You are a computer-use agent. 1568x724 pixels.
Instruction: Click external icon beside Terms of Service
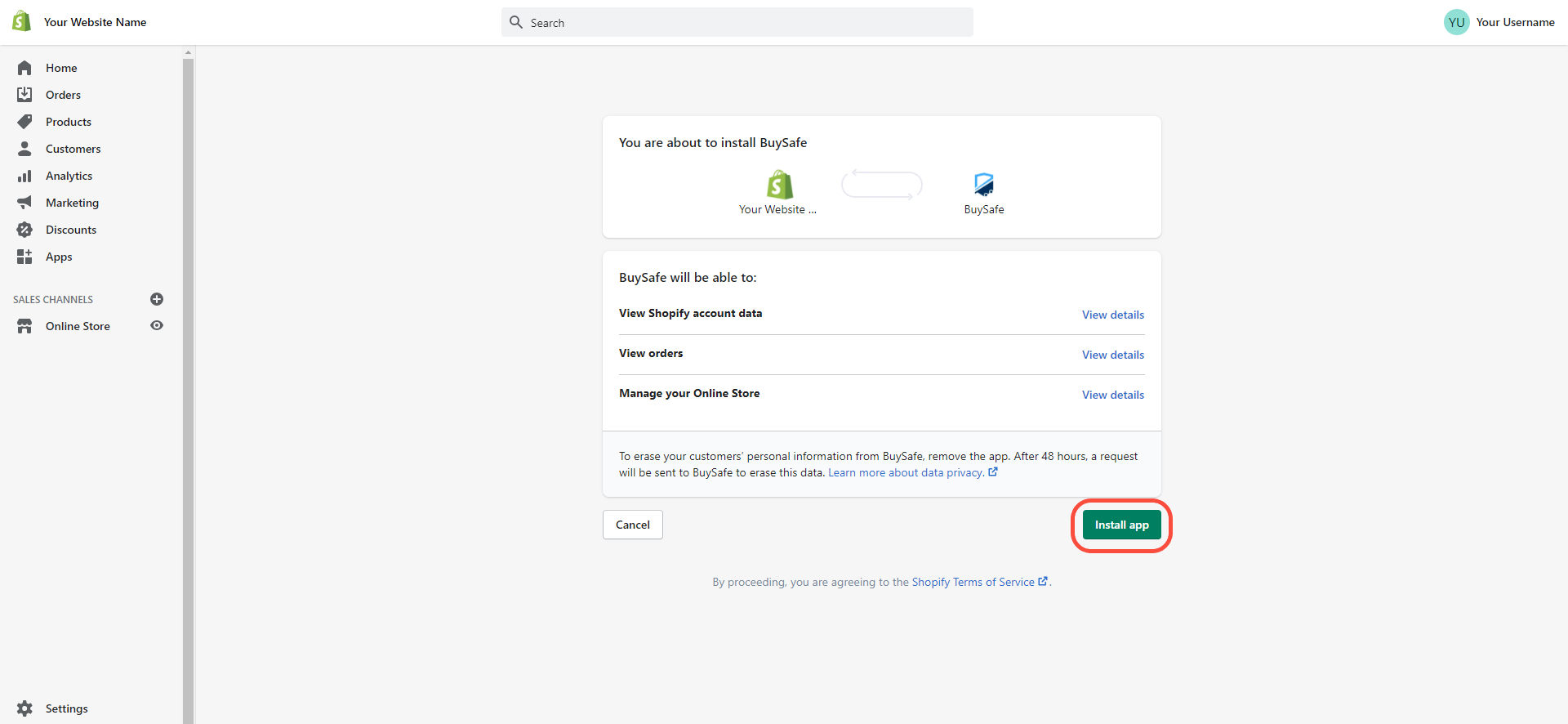point(1043,581)
